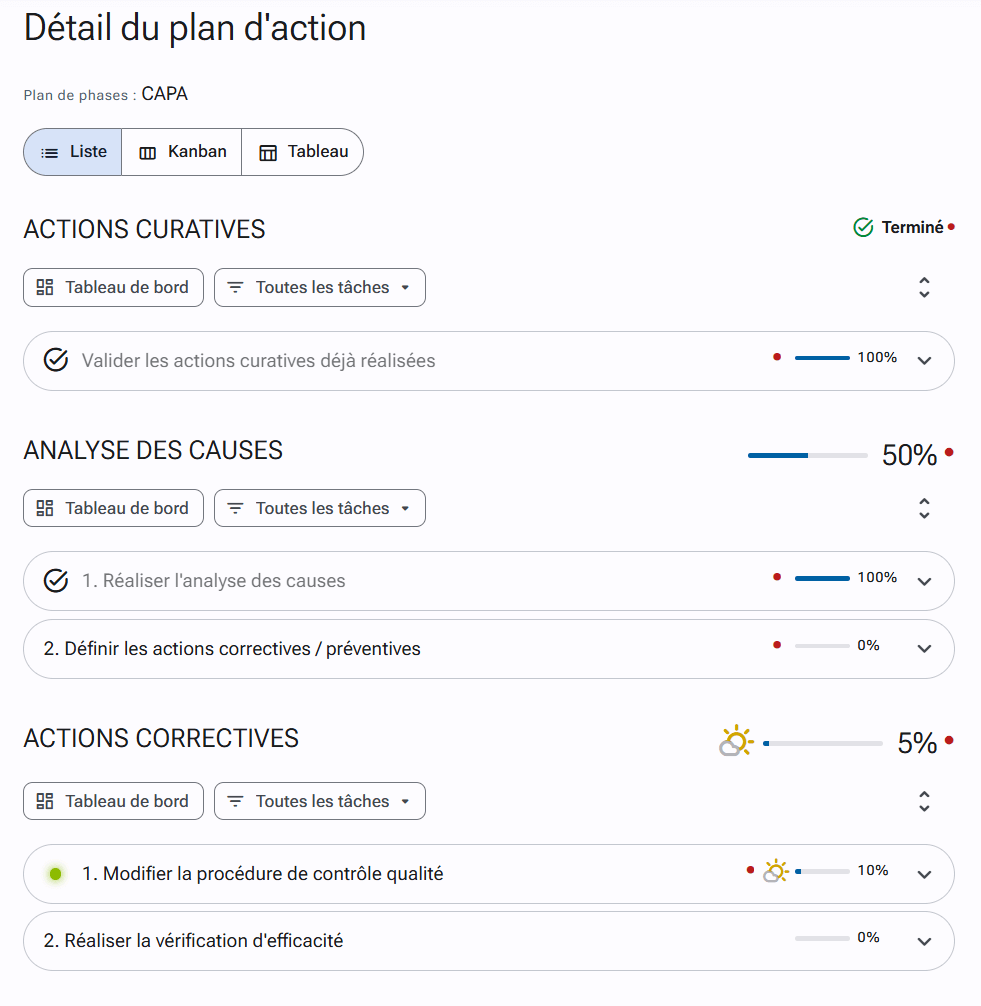Image resolution: width=981 pixels, height=1006 pixels.
Task: Switch to the Tableau view tab
Action: pyautogui.click(x=303, y=152)
